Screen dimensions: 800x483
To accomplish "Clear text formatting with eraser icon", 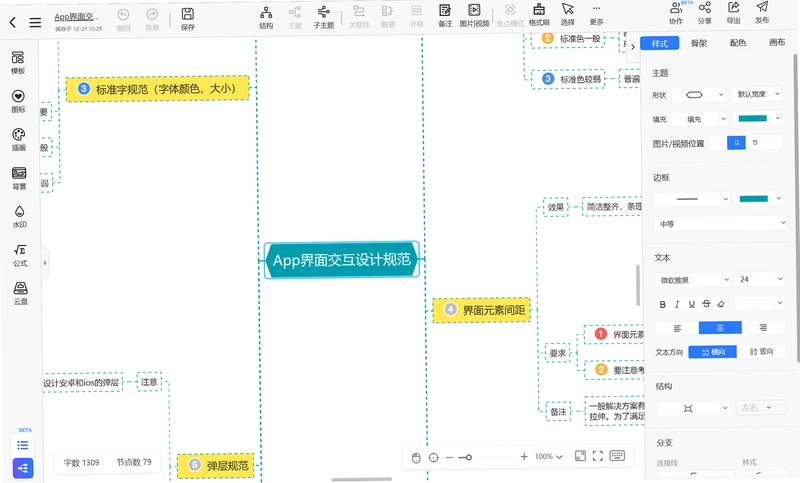I will [720, 304].
